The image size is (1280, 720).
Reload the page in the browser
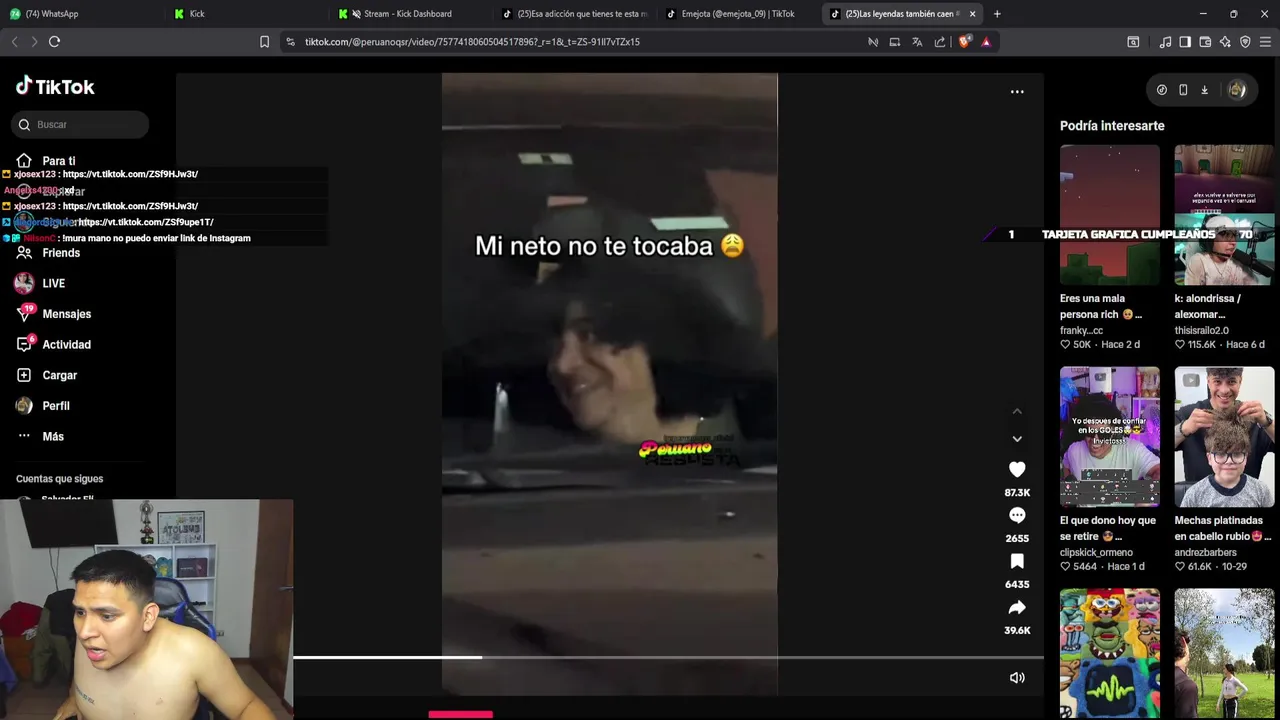[55, 42]
